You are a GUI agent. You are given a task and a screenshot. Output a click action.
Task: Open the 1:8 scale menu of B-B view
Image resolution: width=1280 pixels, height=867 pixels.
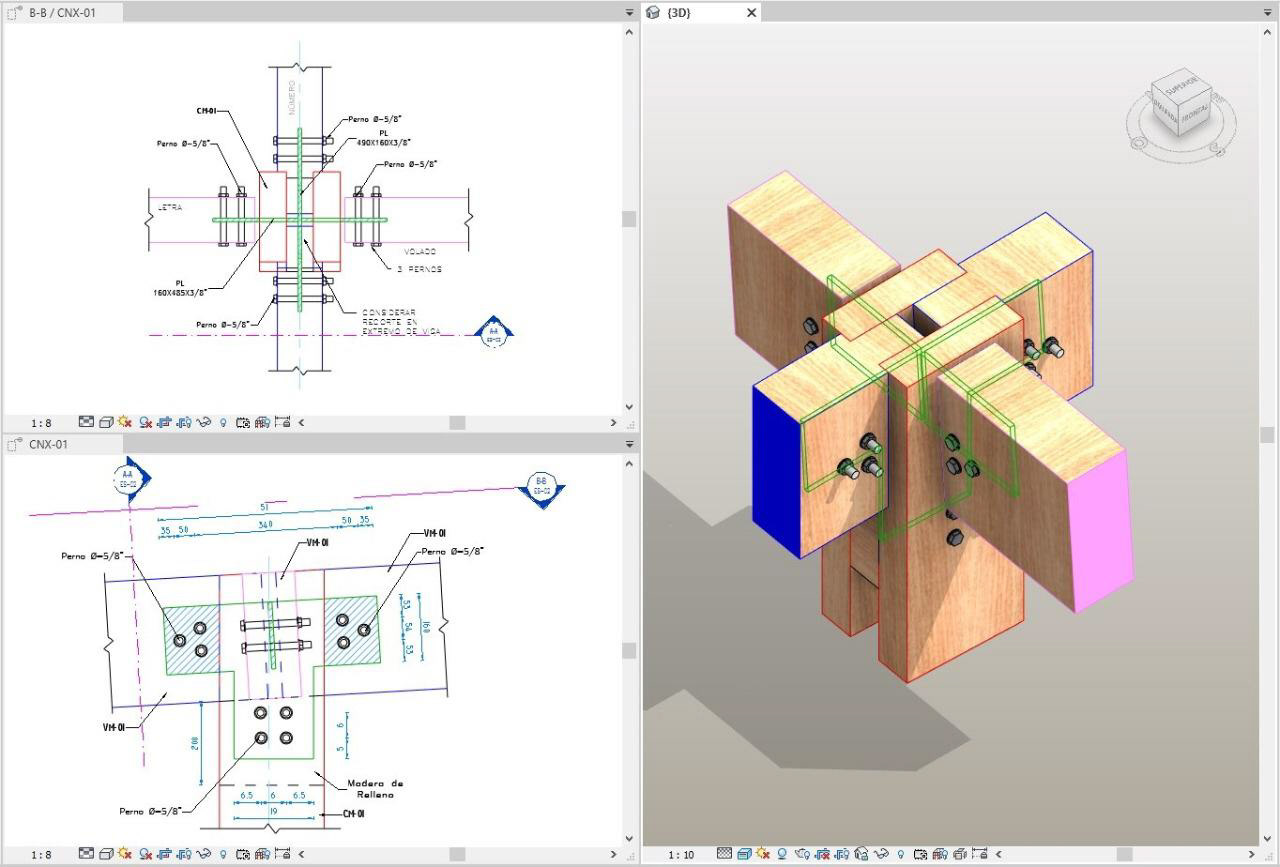[41, 422]
